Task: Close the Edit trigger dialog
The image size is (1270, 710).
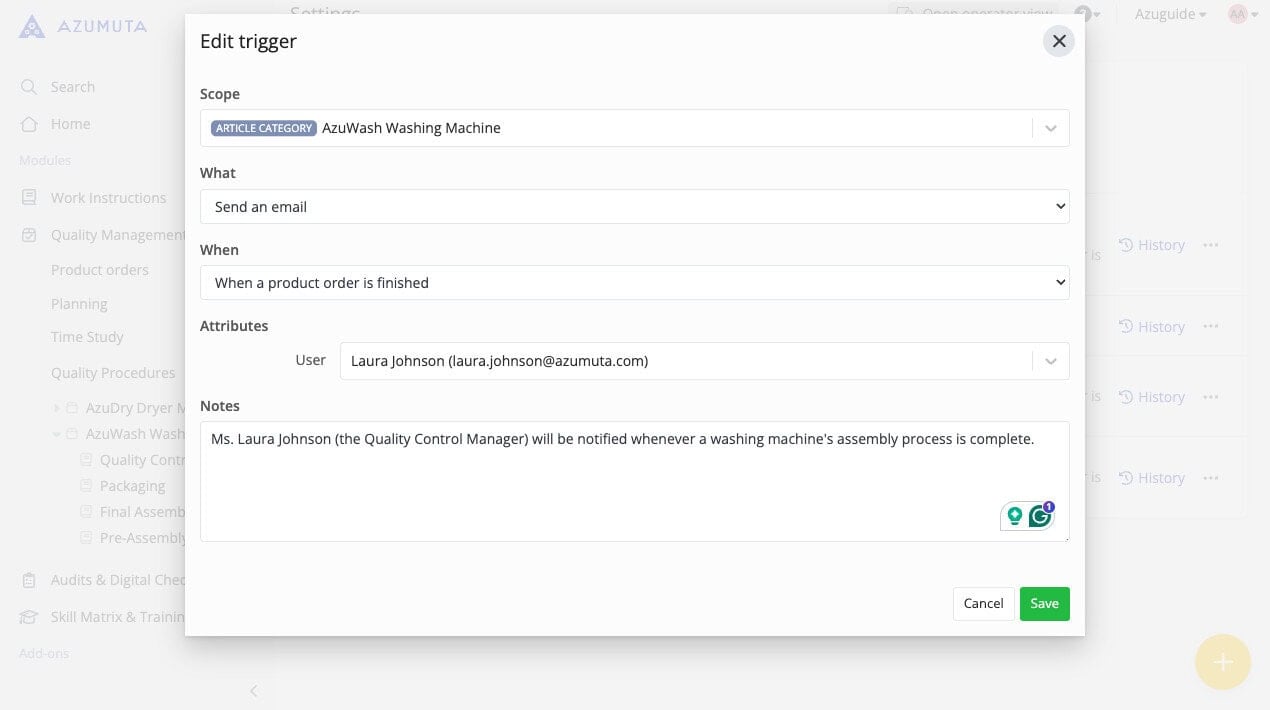Action: click(x=1059, y=41)
